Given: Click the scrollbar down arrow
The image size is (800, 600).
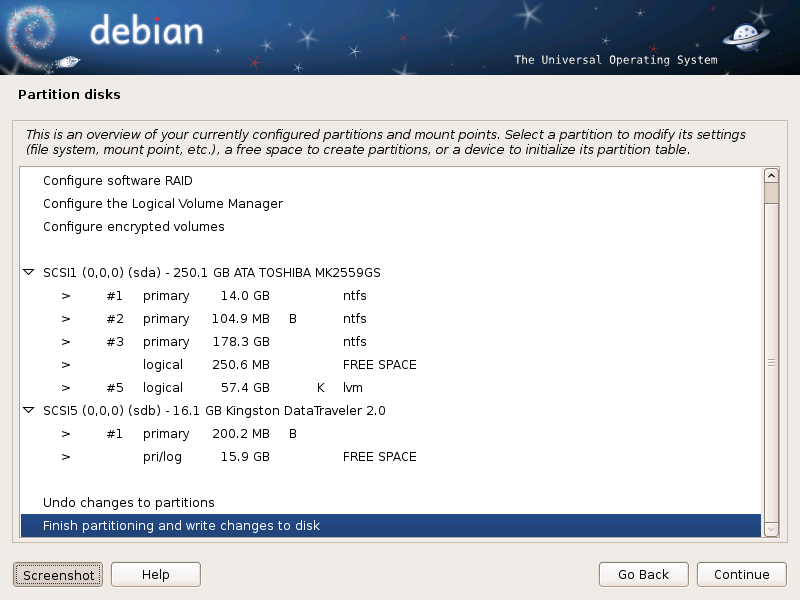Looking at the screenshot, I should 771,530.
